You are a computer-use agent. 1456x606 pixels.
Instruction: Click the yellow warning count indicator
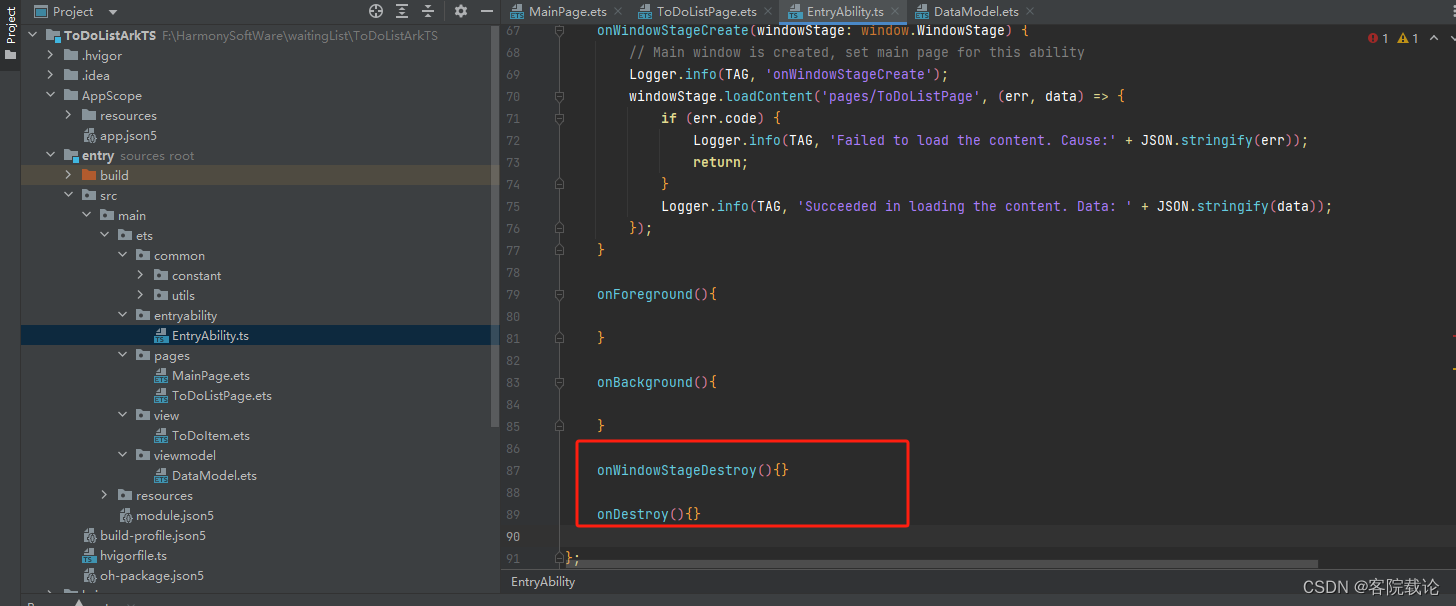tap(1408, 38)
